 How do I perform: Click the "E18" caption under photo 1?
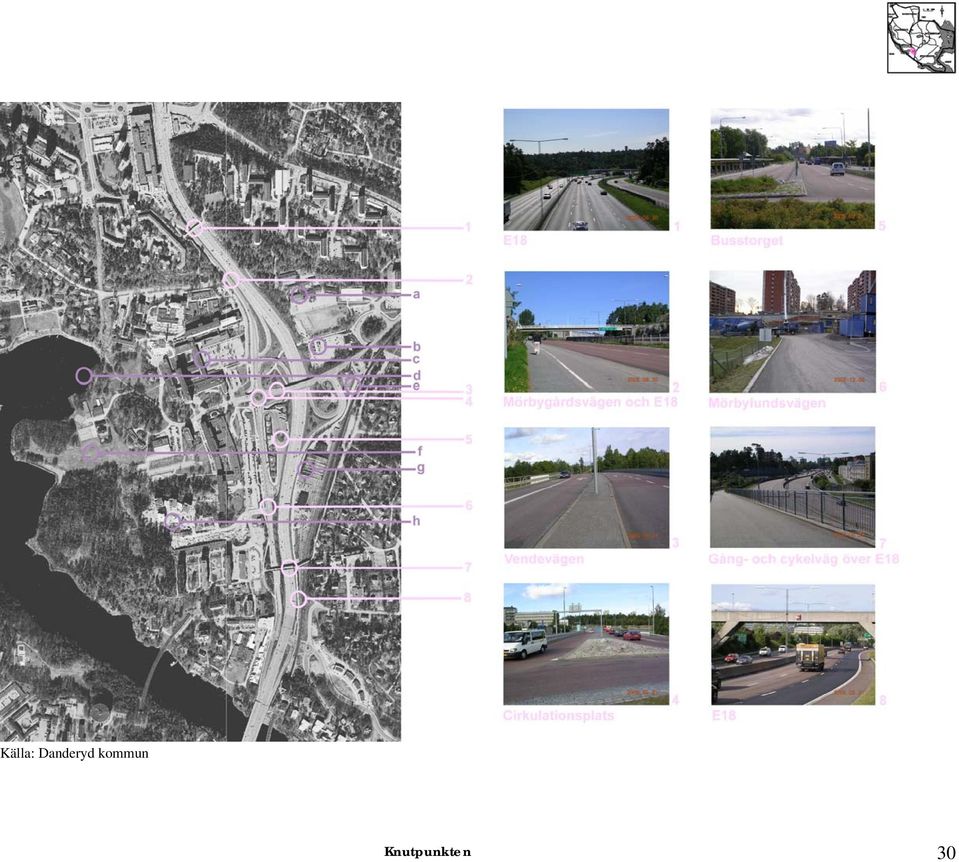515,240
